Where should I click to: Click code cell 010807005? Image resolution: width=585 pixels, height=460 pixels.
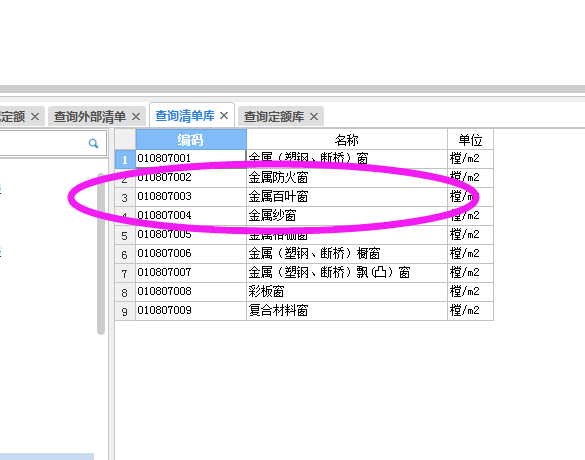click(191, 235)
